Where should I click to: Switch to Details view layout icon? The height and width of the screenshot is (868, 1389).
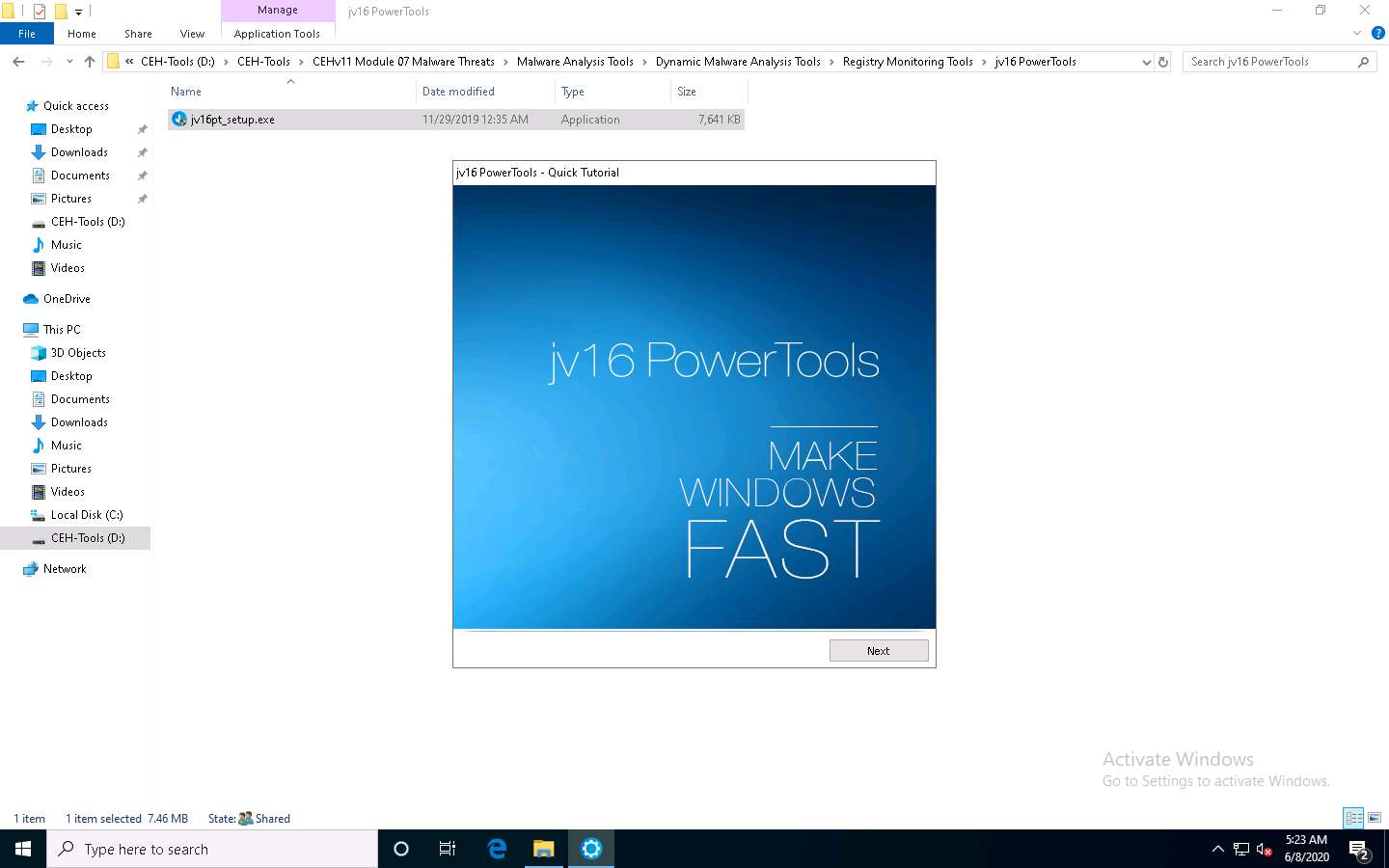pyautogui.click(x=1354, y=818)
